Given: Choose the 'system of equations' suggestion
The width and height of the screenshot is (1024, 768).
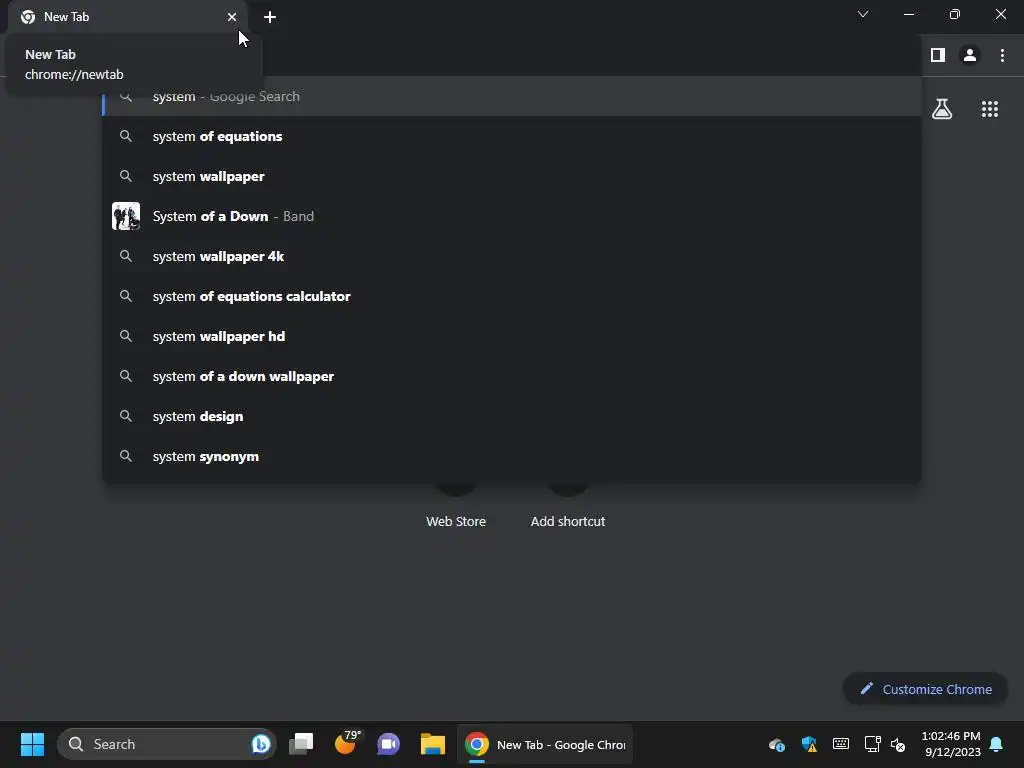Looking at the screenshot, I should tap(512, 136).
